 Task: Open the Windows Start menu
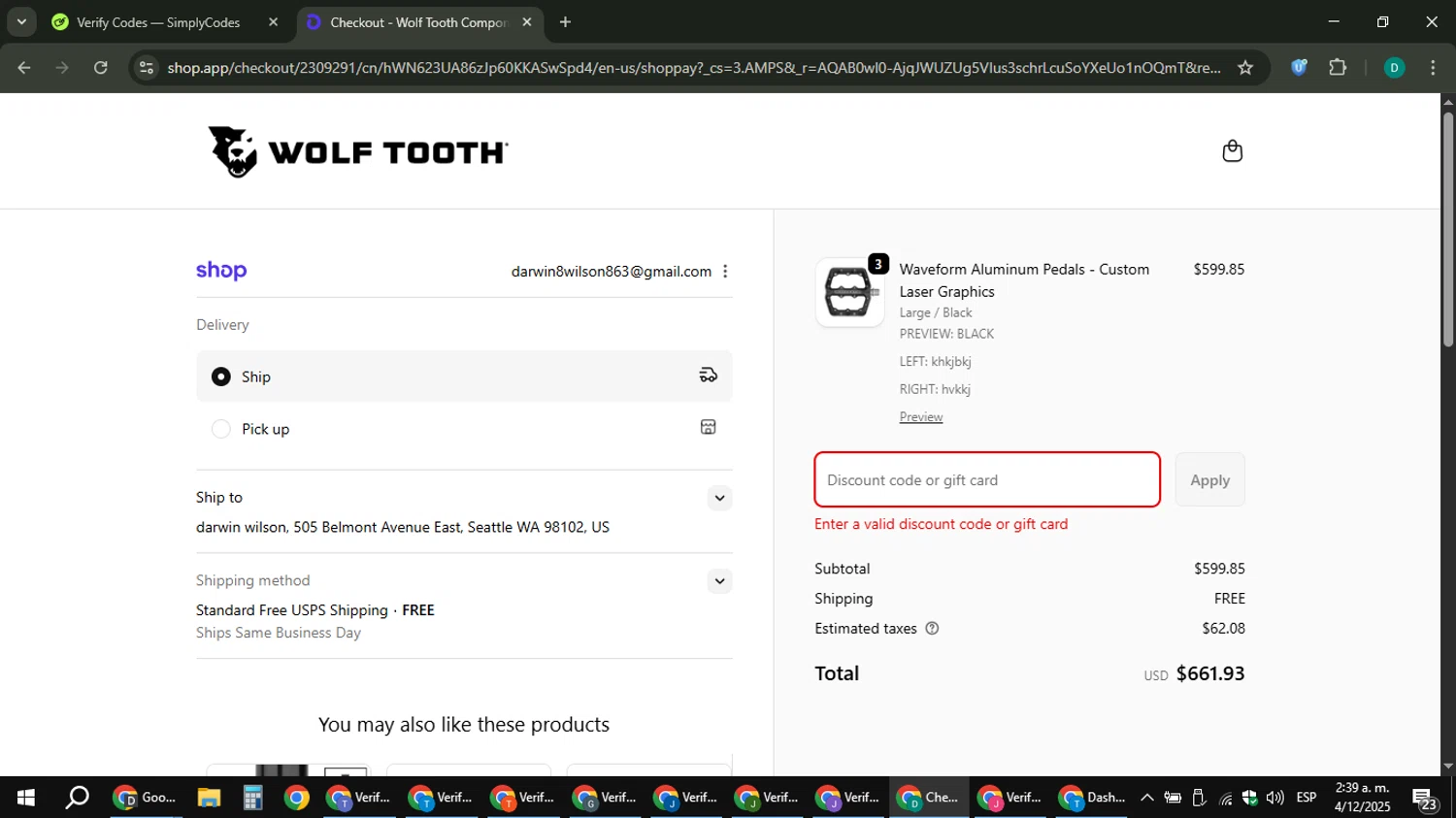26,798
